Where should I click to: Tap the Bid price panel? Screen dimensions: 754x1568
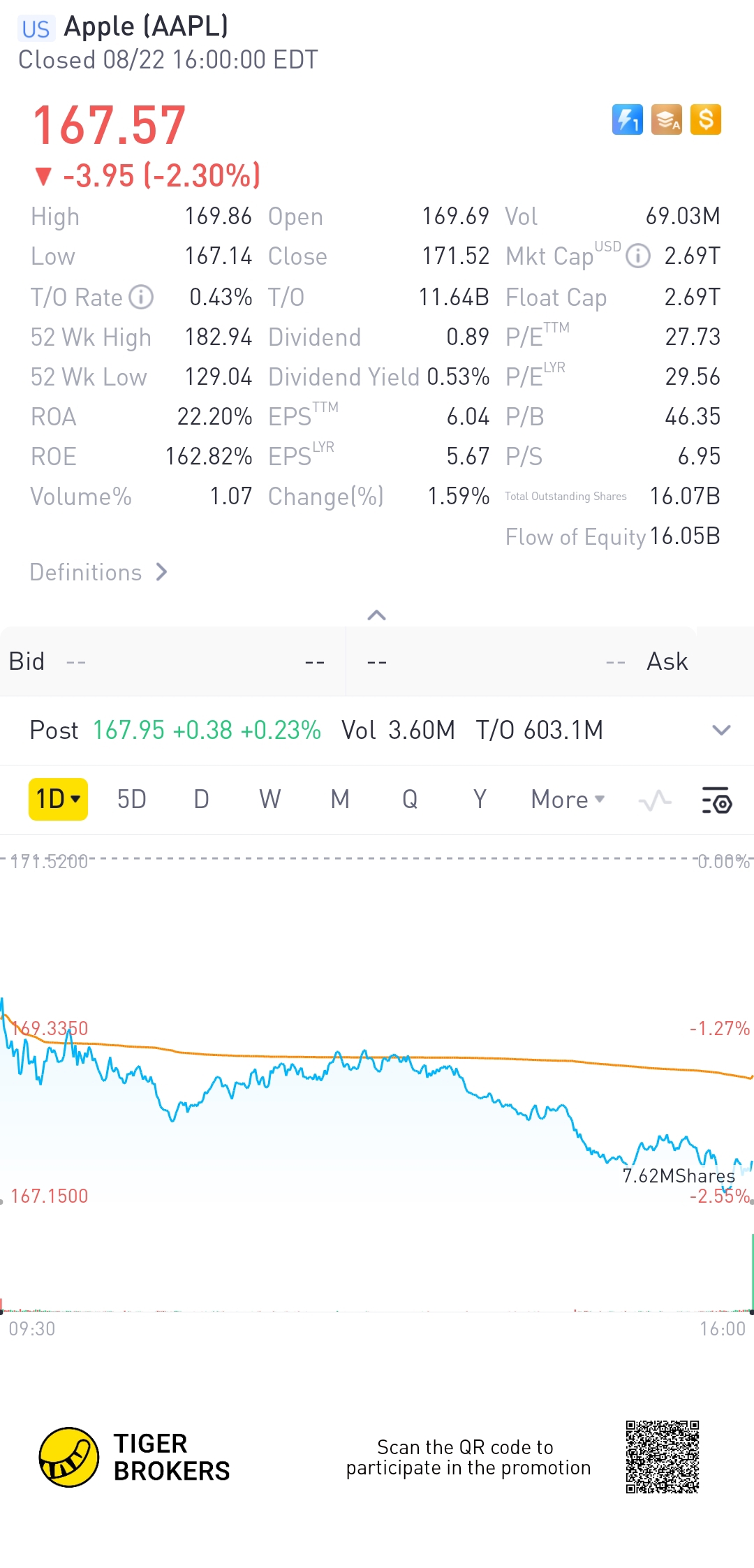click(x=172, y=661)
